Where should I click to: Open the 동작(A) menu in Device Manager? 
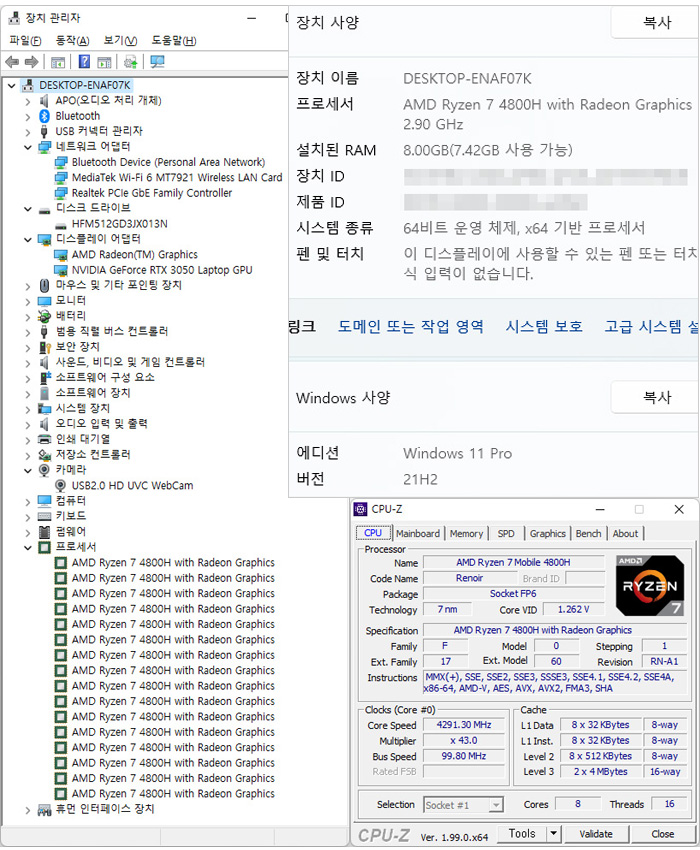point(72,41)
